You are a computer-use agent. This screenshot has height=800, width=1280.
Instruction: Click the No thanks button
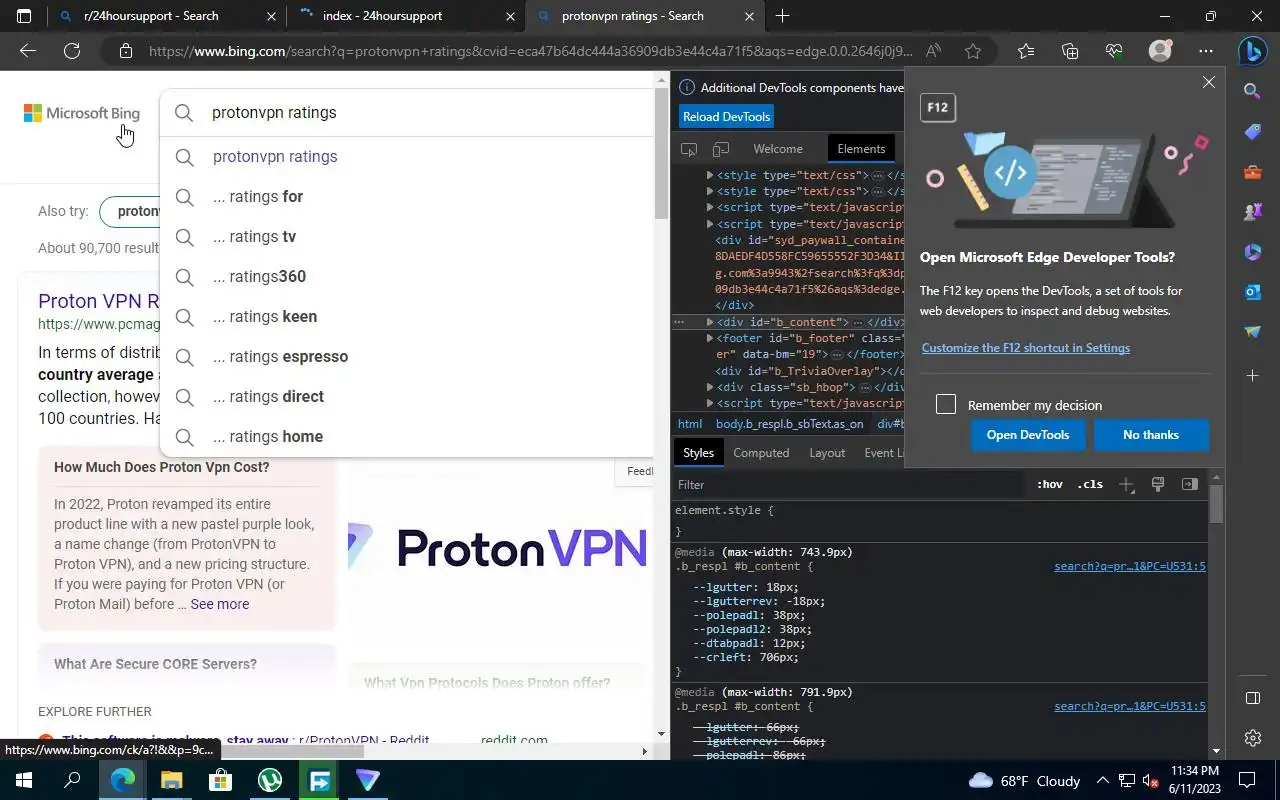pyautogui.click(x=1151, y=435)
